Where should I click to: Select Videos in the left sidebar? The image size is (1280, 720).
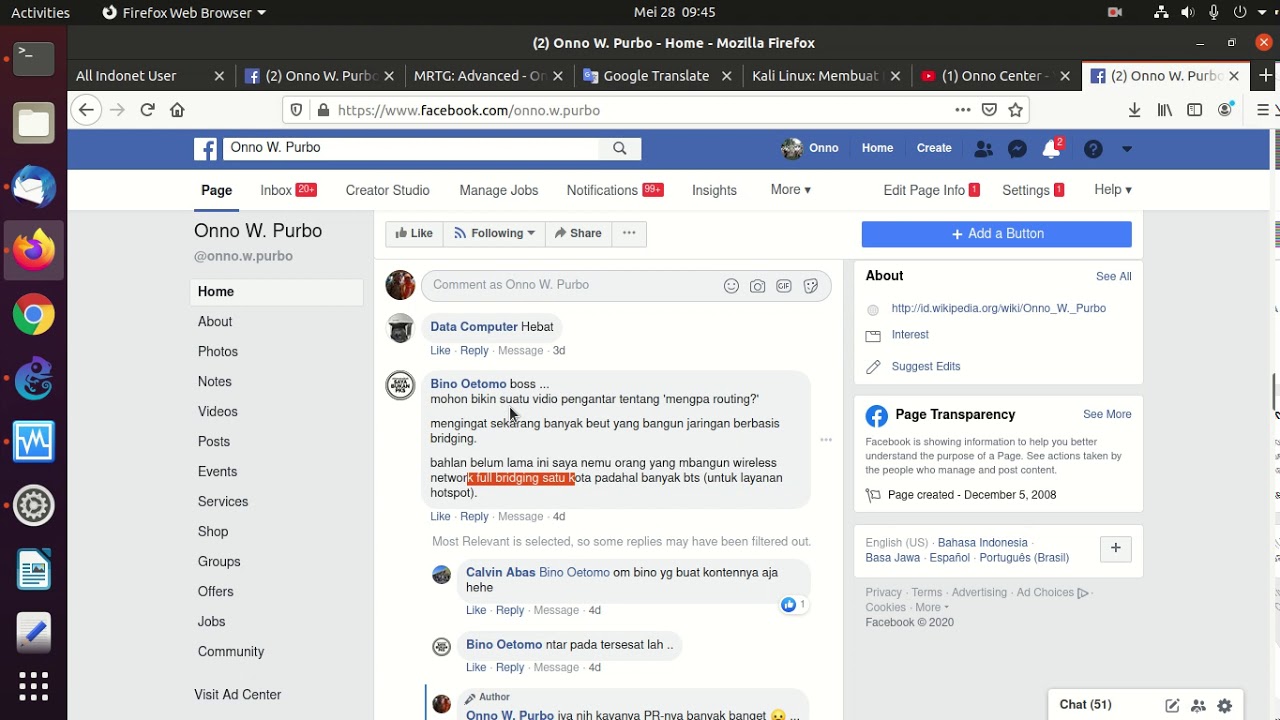pos(218,412)
